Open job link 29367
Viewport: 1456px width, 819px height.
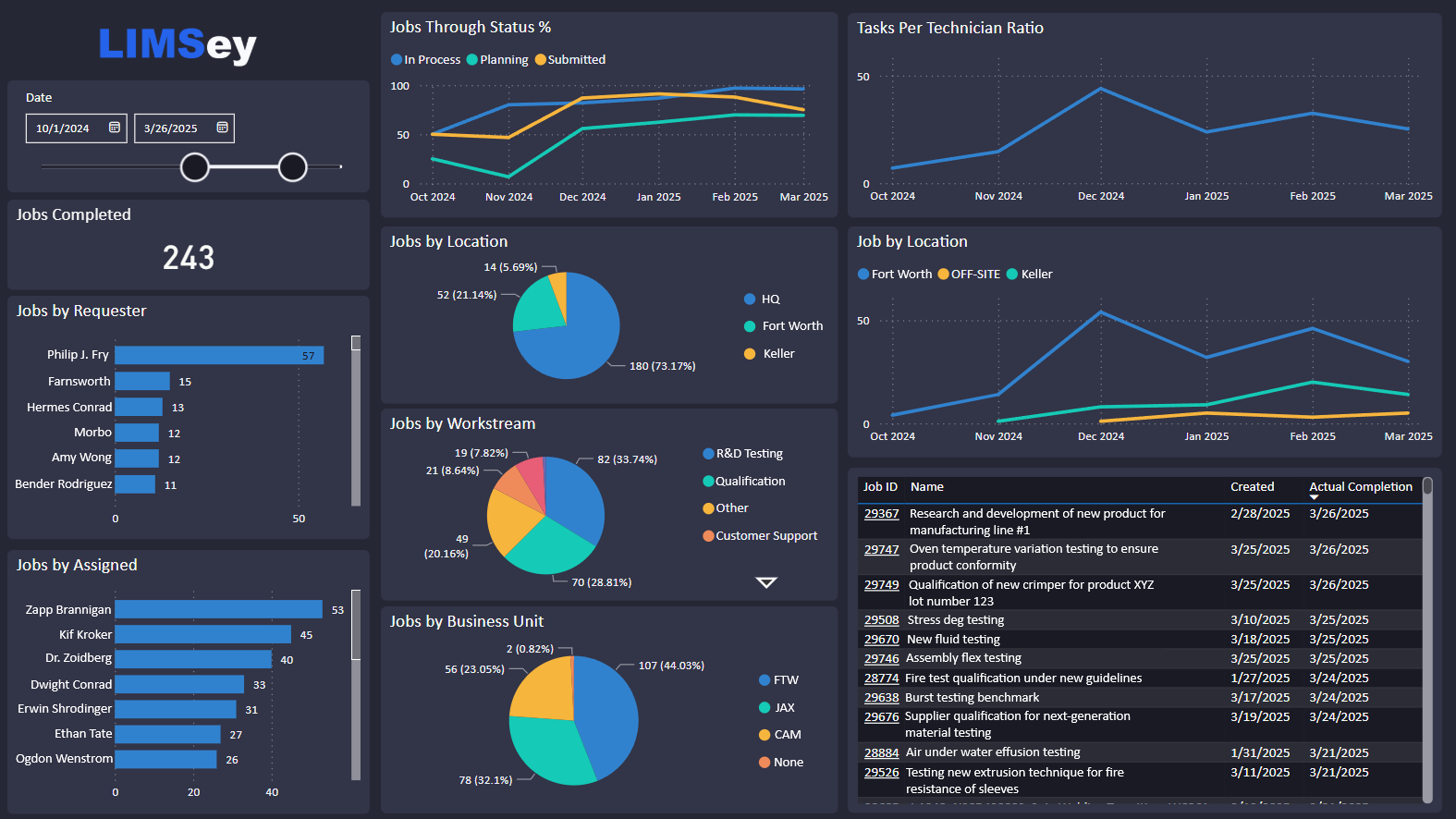coord(881,514)
